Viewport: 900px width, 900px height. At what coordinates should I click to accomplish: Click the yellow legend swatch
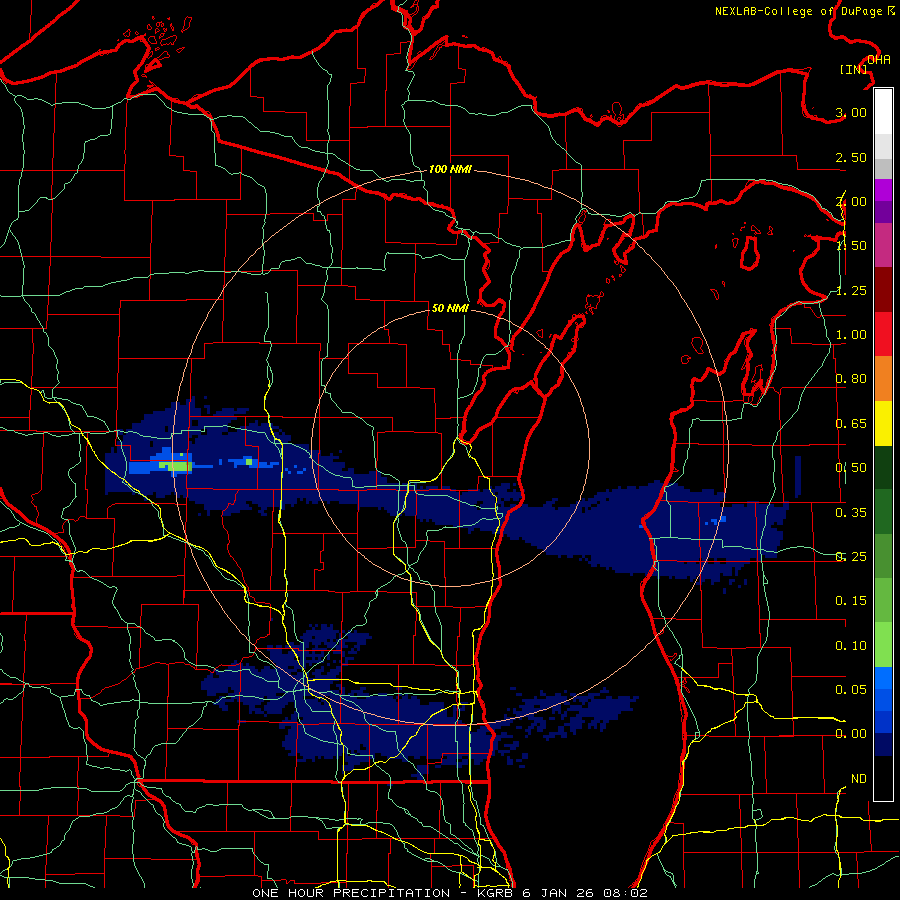883,424
